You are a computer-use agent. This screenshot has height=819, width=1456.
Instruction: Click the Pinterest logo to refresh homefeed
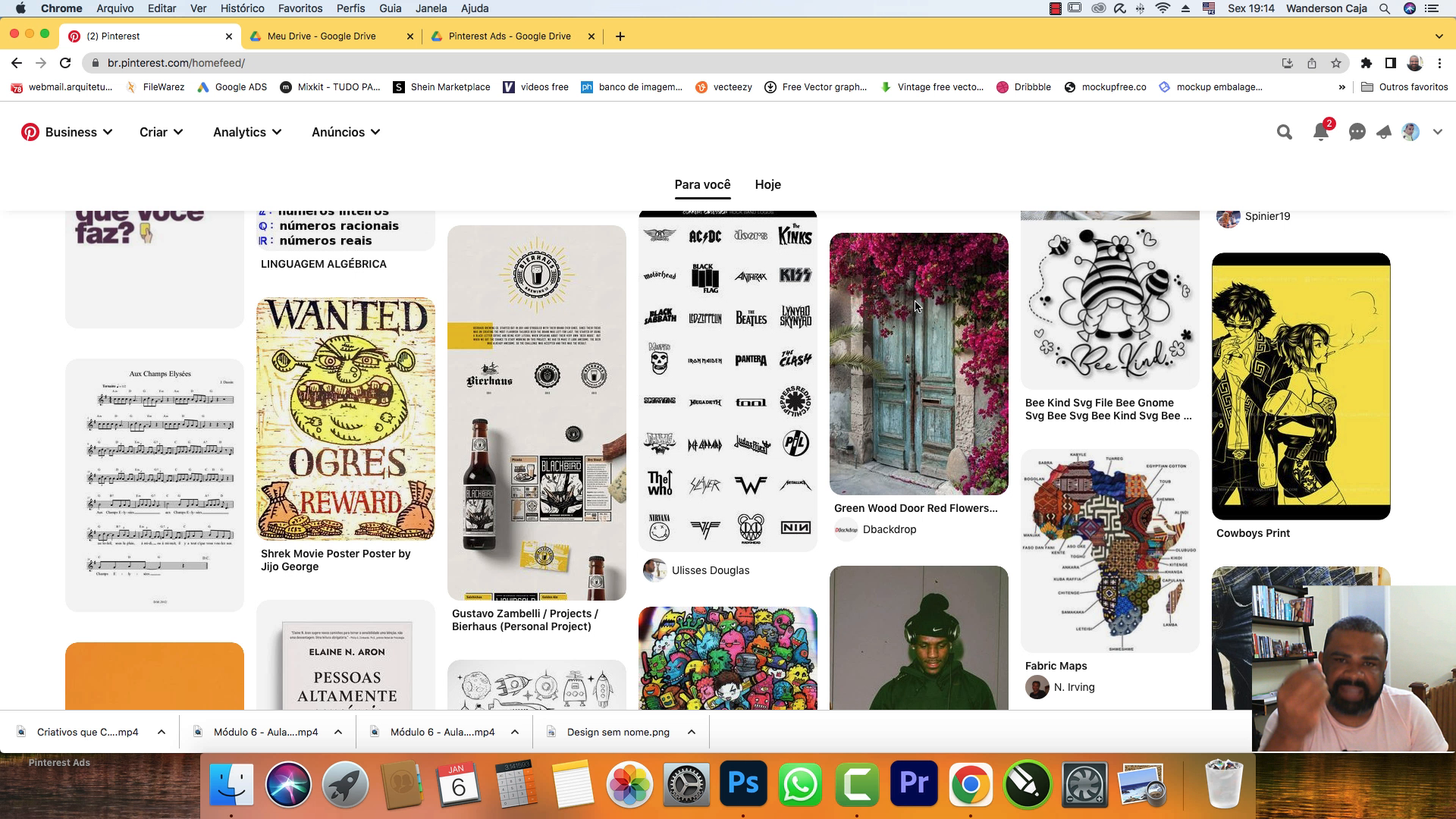tap(30, 131)
